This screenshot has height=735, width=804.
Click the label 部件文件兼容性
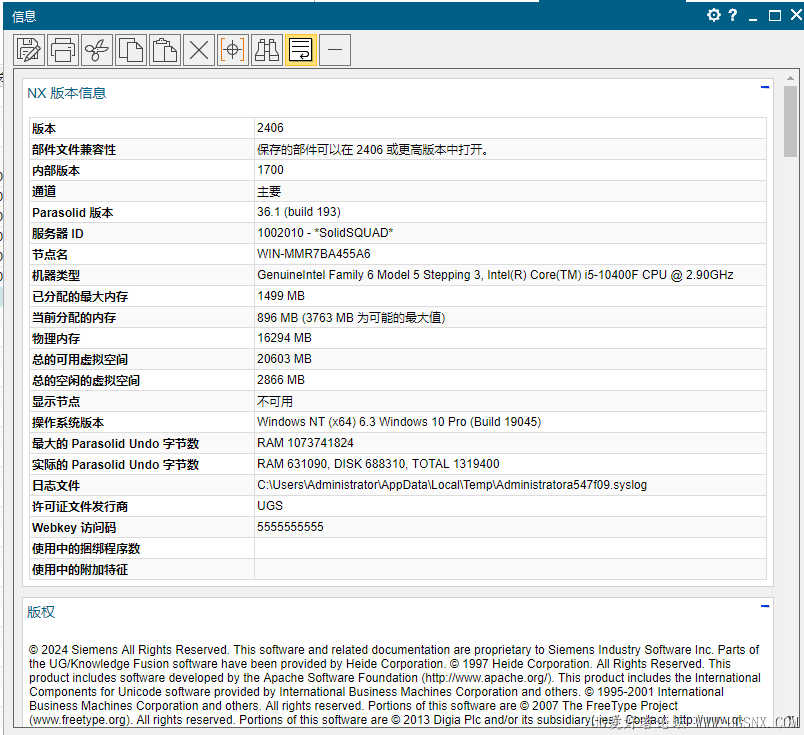tap(74, 149)
